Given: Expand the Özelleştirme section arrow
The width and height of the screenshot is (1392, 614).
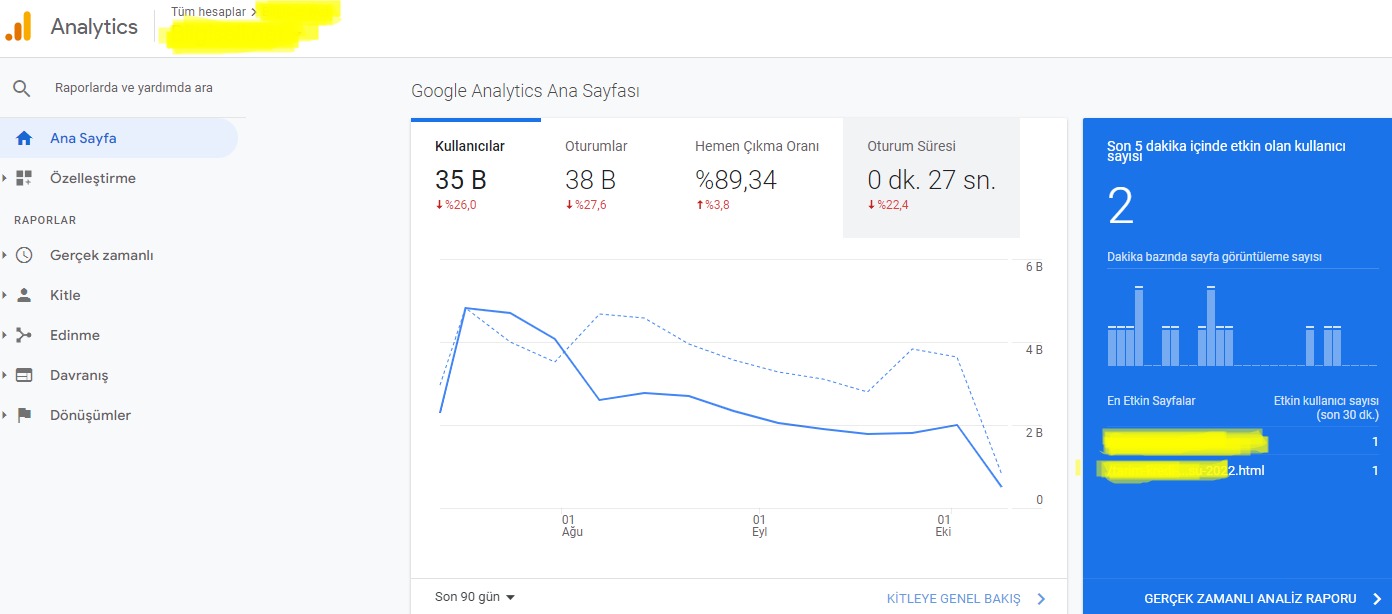Looking at the screenshot, I should point(5,178).
